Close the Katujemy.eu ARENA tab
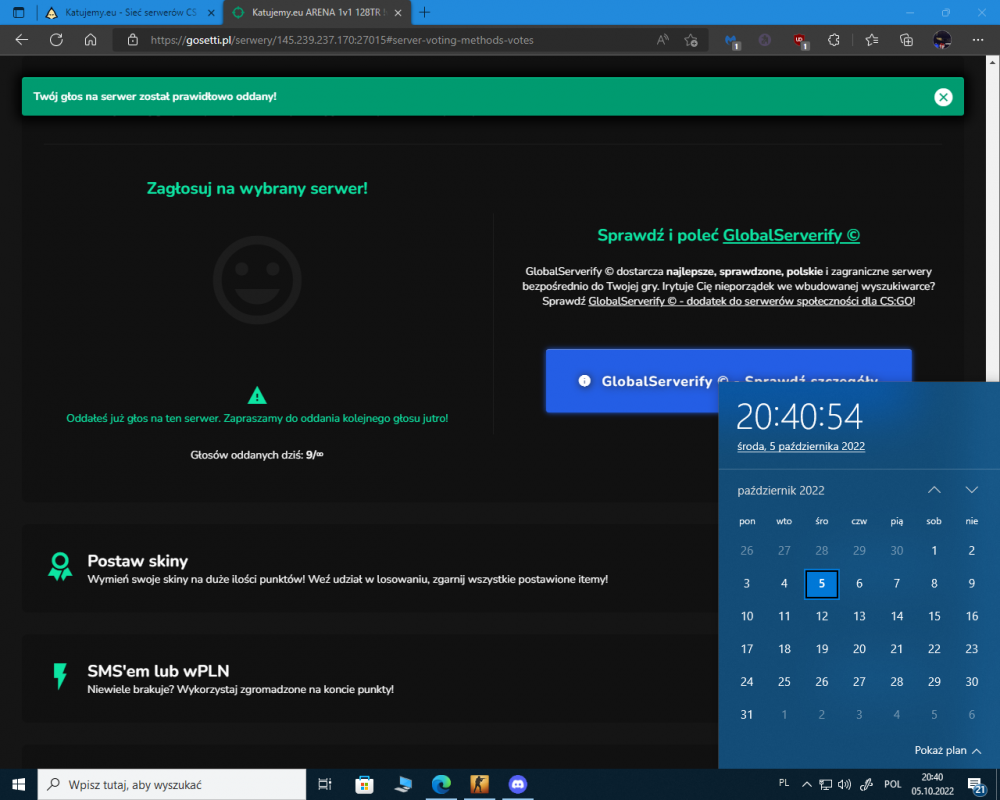Screen dimensions: 1000x800 pos(398,13)
